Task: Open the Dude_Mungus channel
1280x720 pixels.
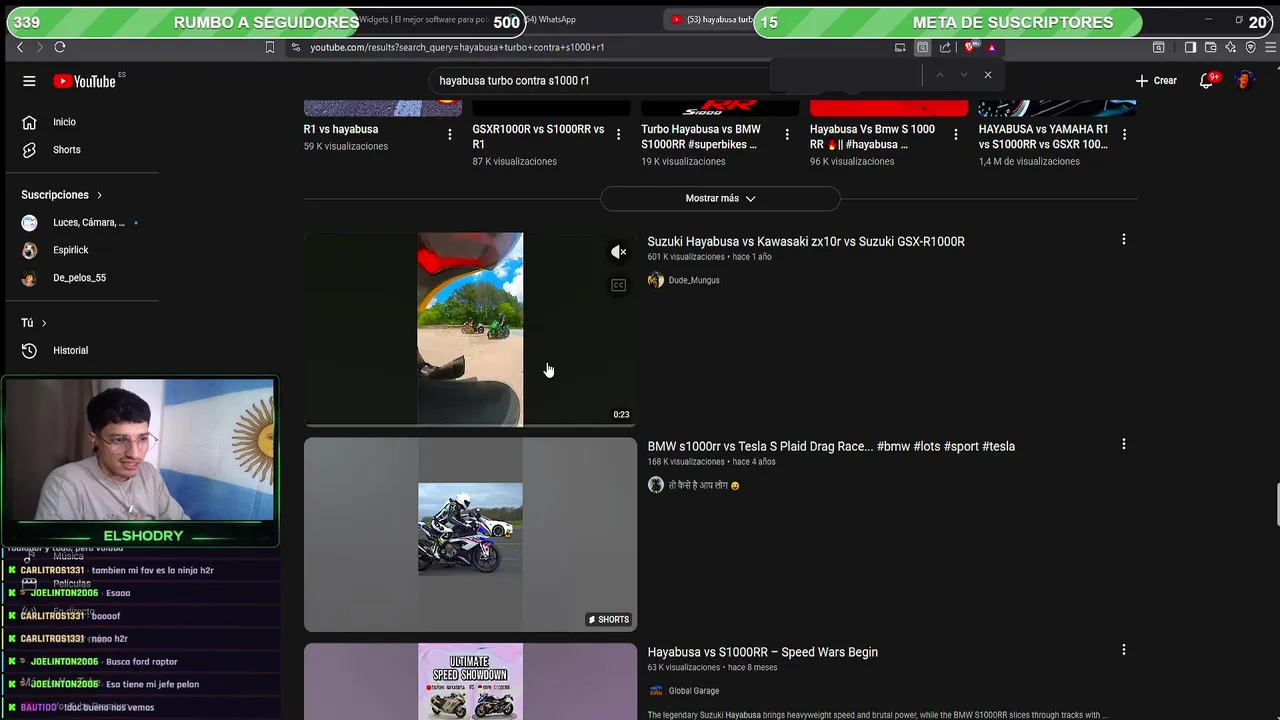Action: [x=694, y=280]
